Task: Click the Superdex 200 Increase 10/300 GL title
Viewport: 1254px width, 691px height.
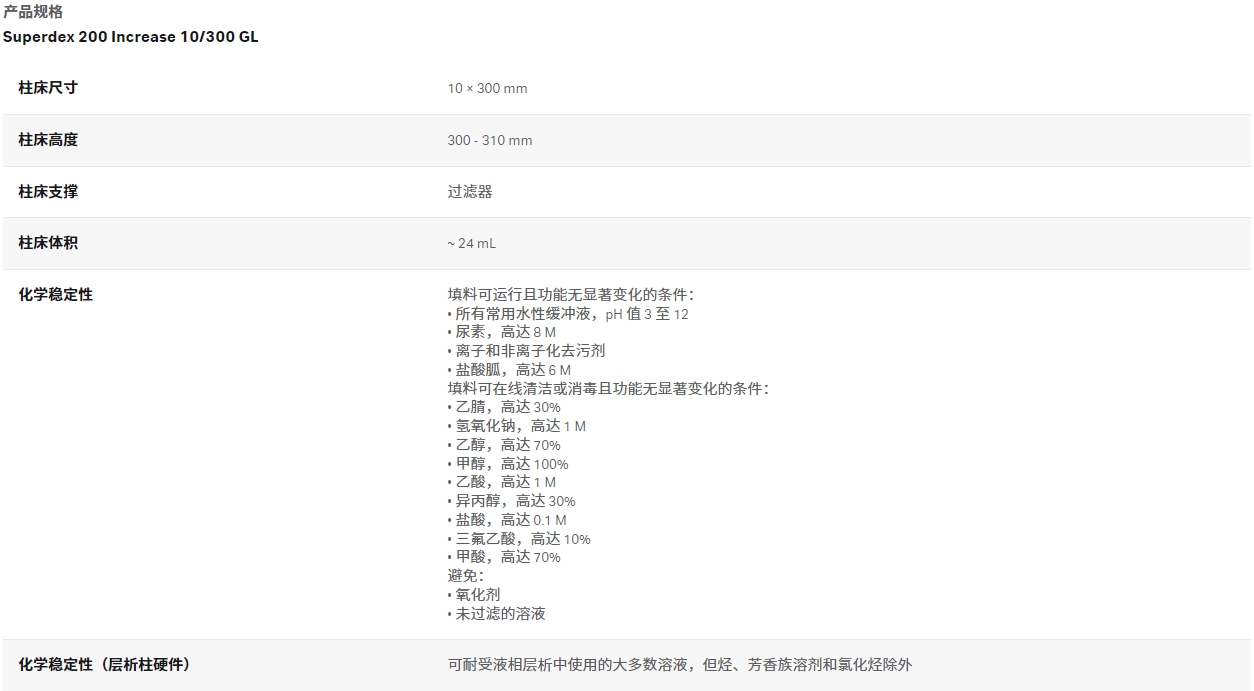Action: [132, 37]
